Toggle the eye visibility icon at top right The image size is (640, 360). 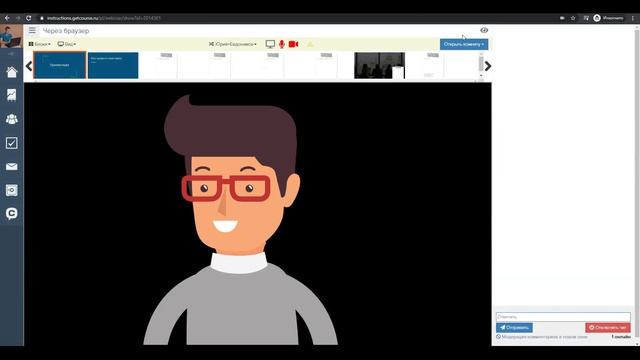[x=484, y=30]
